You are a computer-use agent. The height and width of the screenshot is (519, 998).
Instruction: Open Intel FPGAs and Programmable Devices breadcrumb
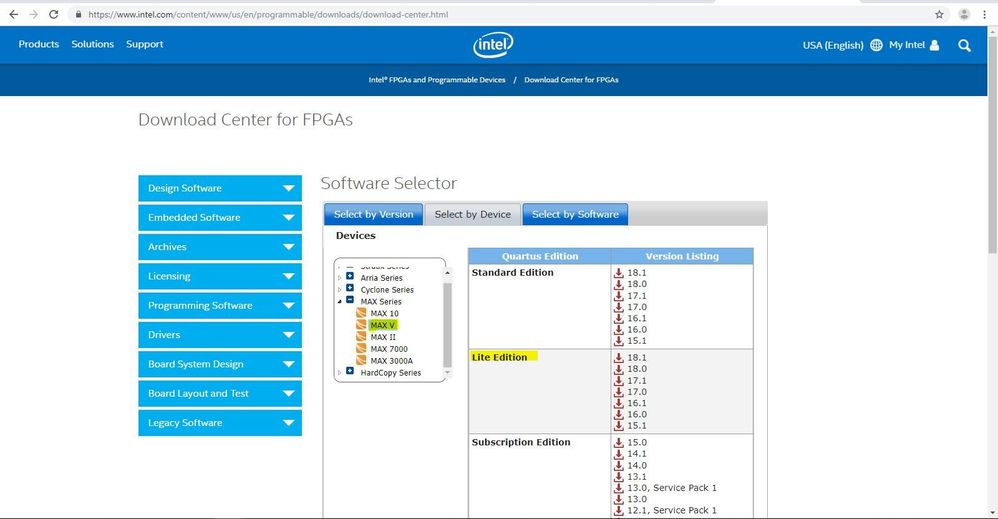437,80
